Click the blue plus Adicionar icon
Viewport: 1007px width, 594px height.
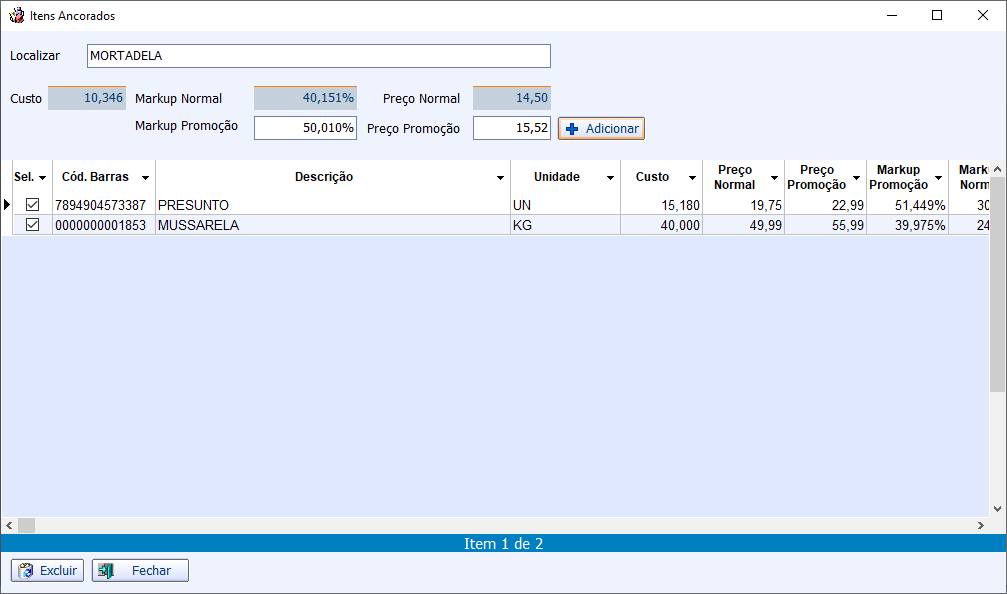(x=572, y=129)
